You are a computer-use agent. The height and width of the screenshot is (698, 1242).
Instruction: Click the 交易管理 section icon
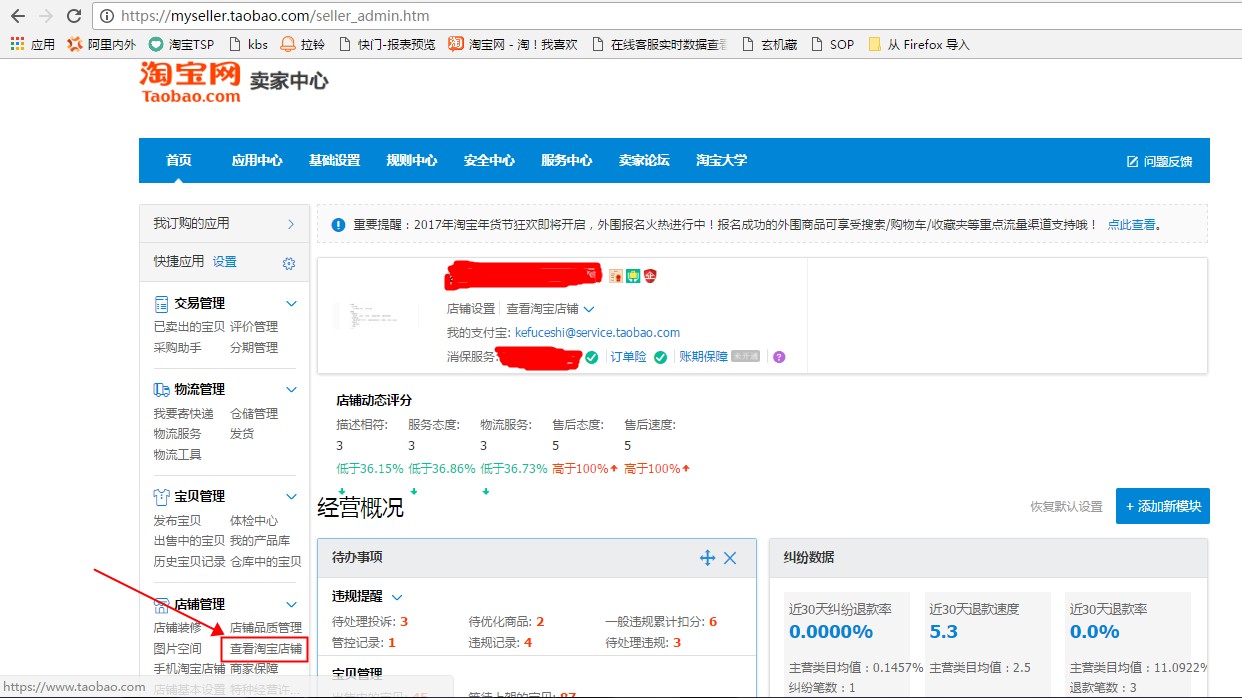point(161,303)
